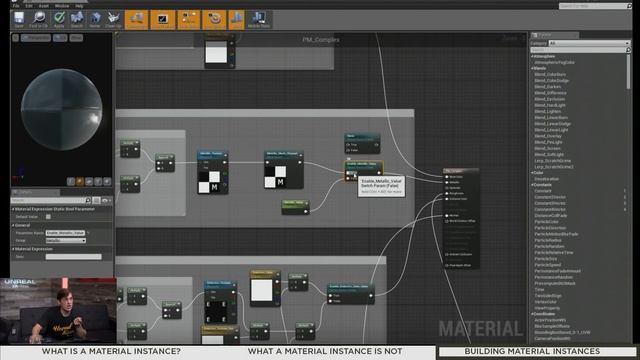Click the Details panel search field
This screenshot has height=360, width=640.
tap(48, 200)
